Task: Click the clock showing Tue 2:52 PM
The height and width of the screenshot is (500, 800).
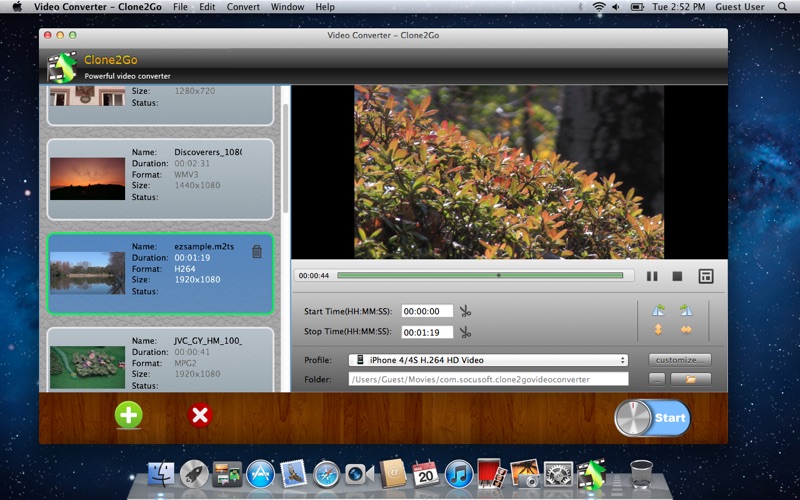Action: (x=679, y=7)
